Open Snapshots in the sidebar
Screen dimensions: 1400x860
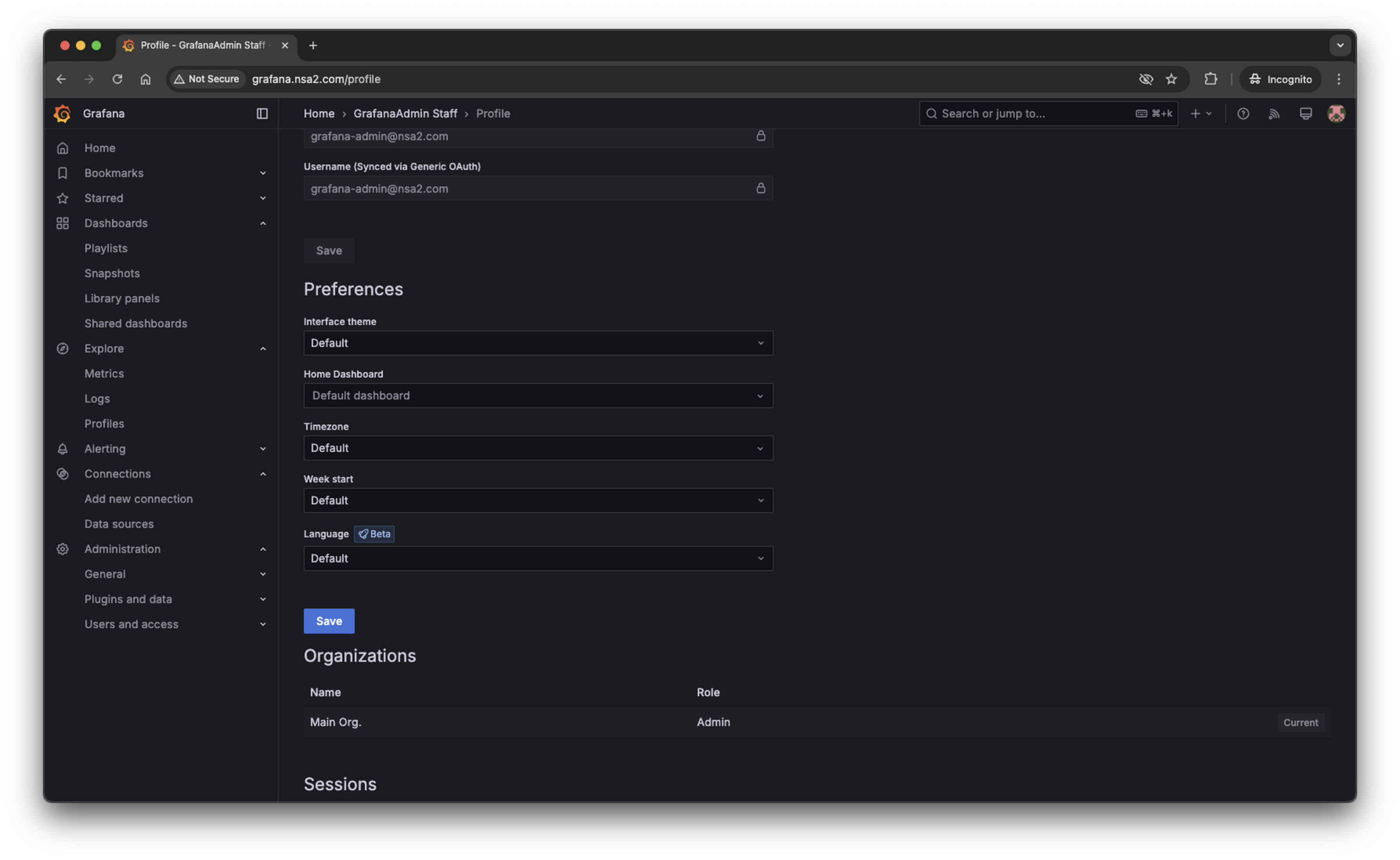(112, 273)
